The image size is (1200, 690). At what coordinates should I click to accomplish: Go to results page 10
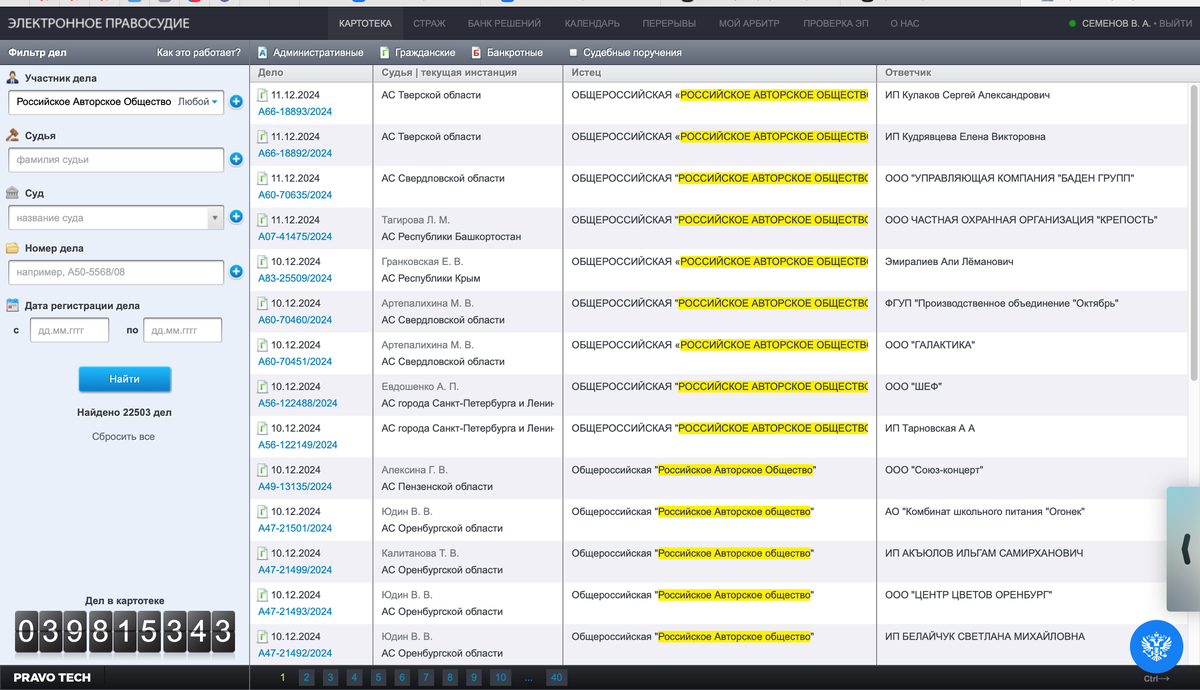pyautogui.click(x=500, y=678)
